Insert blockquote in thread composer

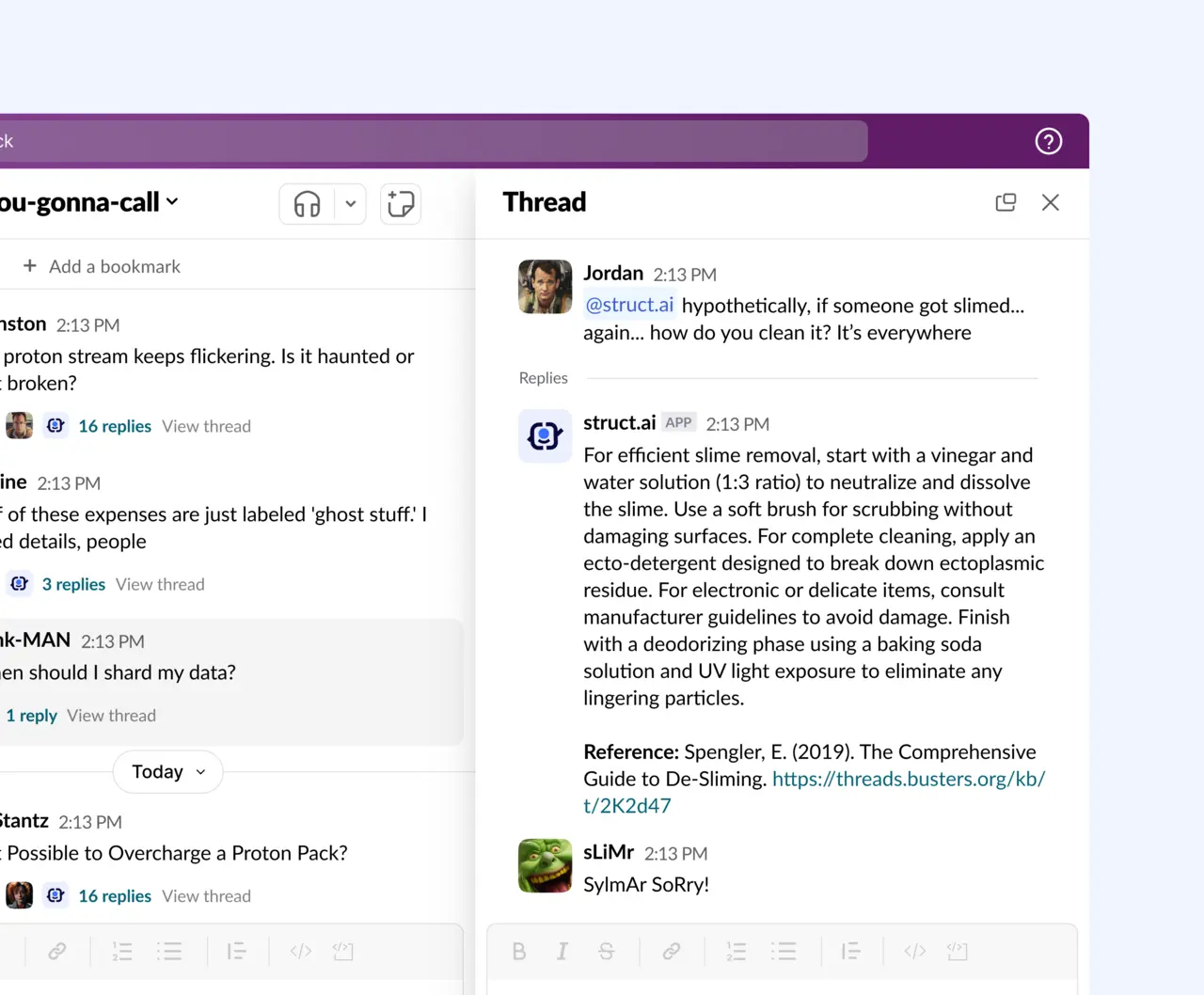click(x=851, y=952)
